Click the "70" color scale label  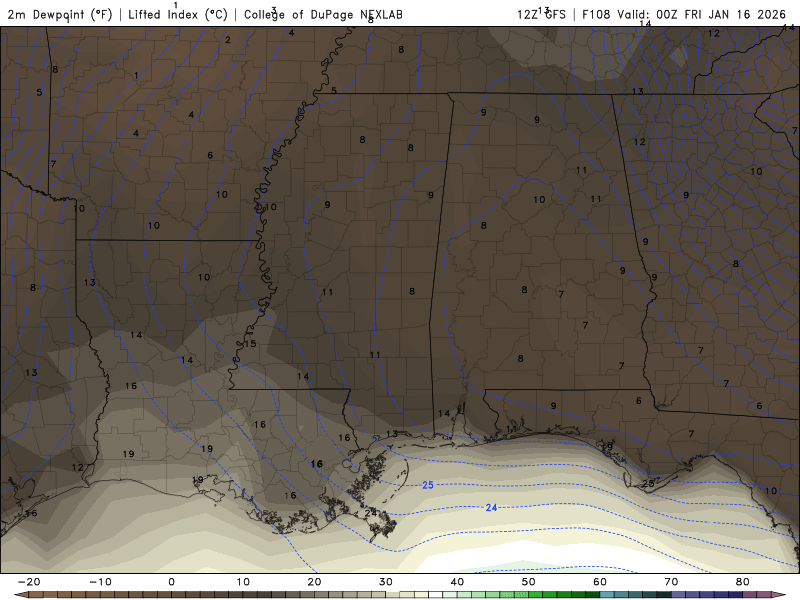pos(671,582)
